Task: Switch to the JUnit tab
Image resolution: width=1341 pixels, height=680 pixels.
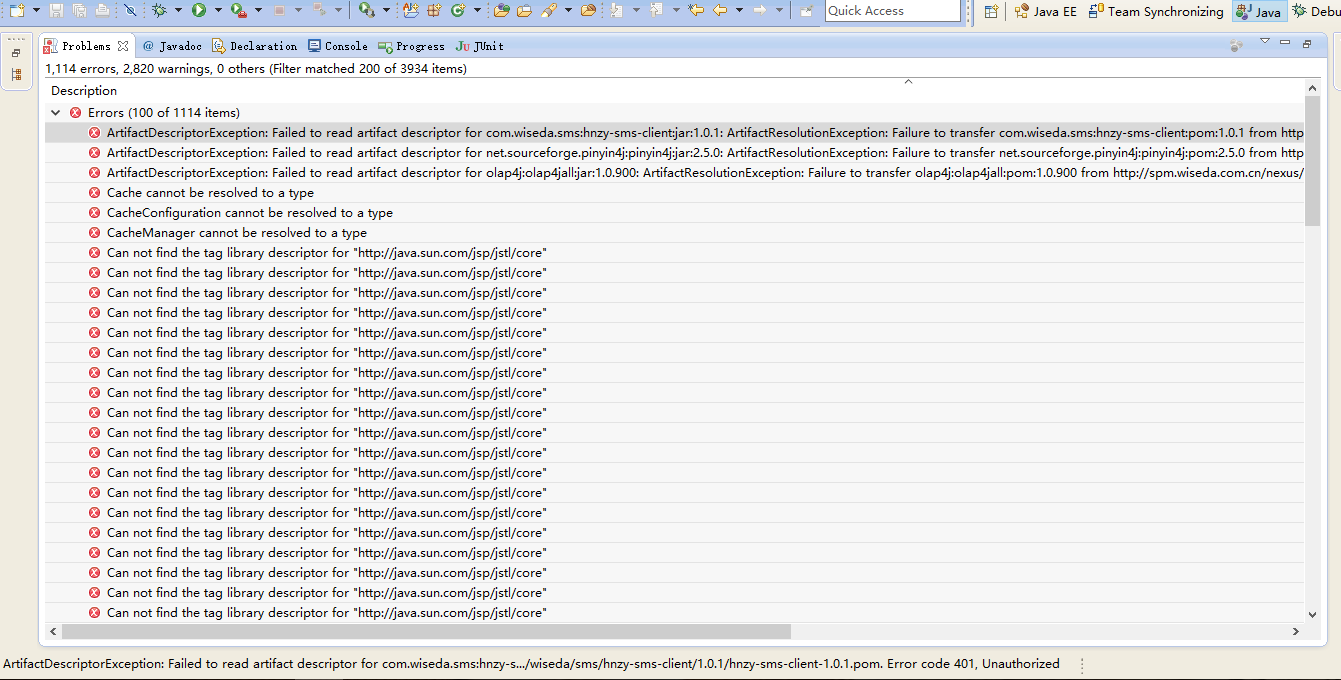Action: pos(480,46)
